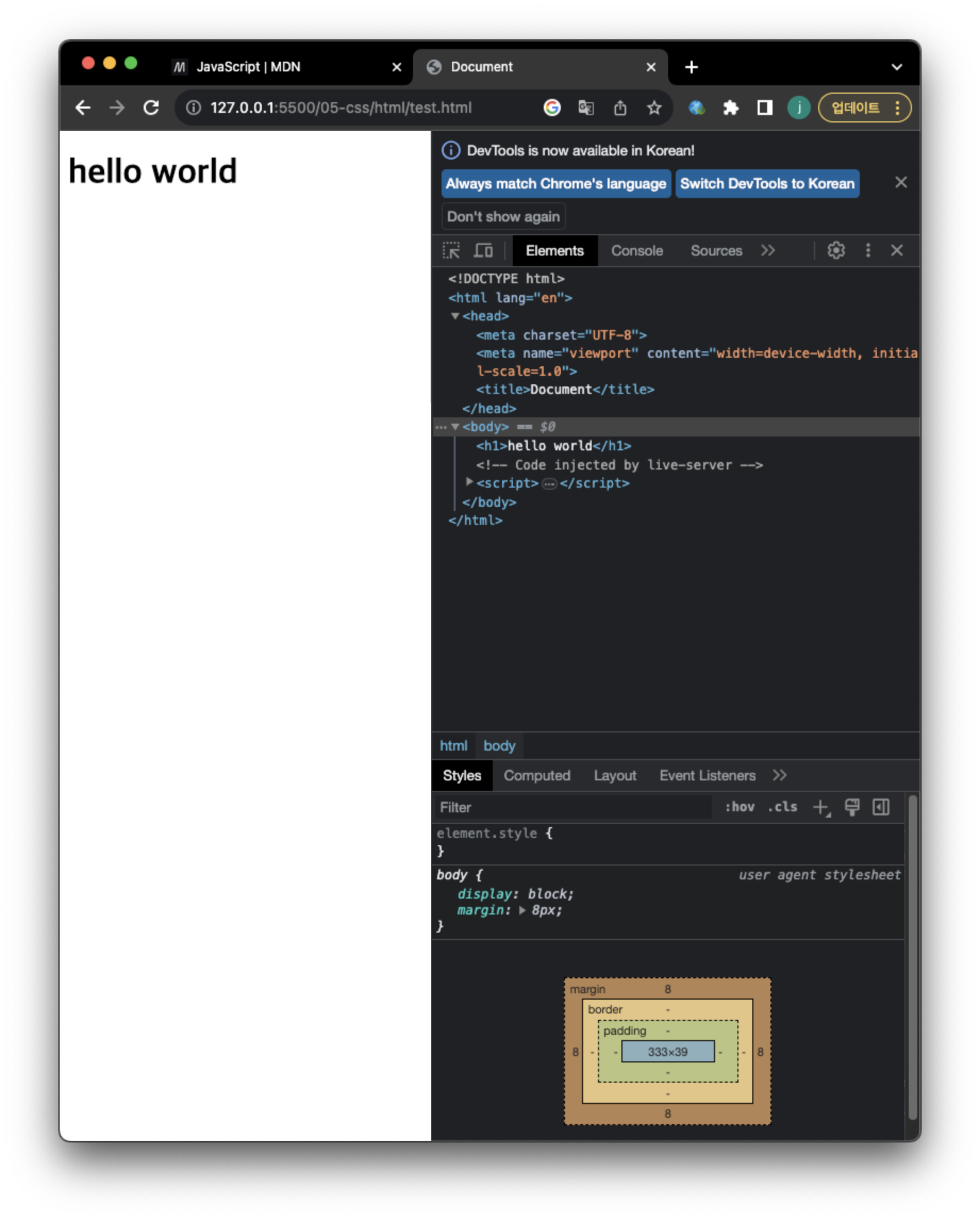Click the share page icon
980x1220 pixels.
click(620, 108)
